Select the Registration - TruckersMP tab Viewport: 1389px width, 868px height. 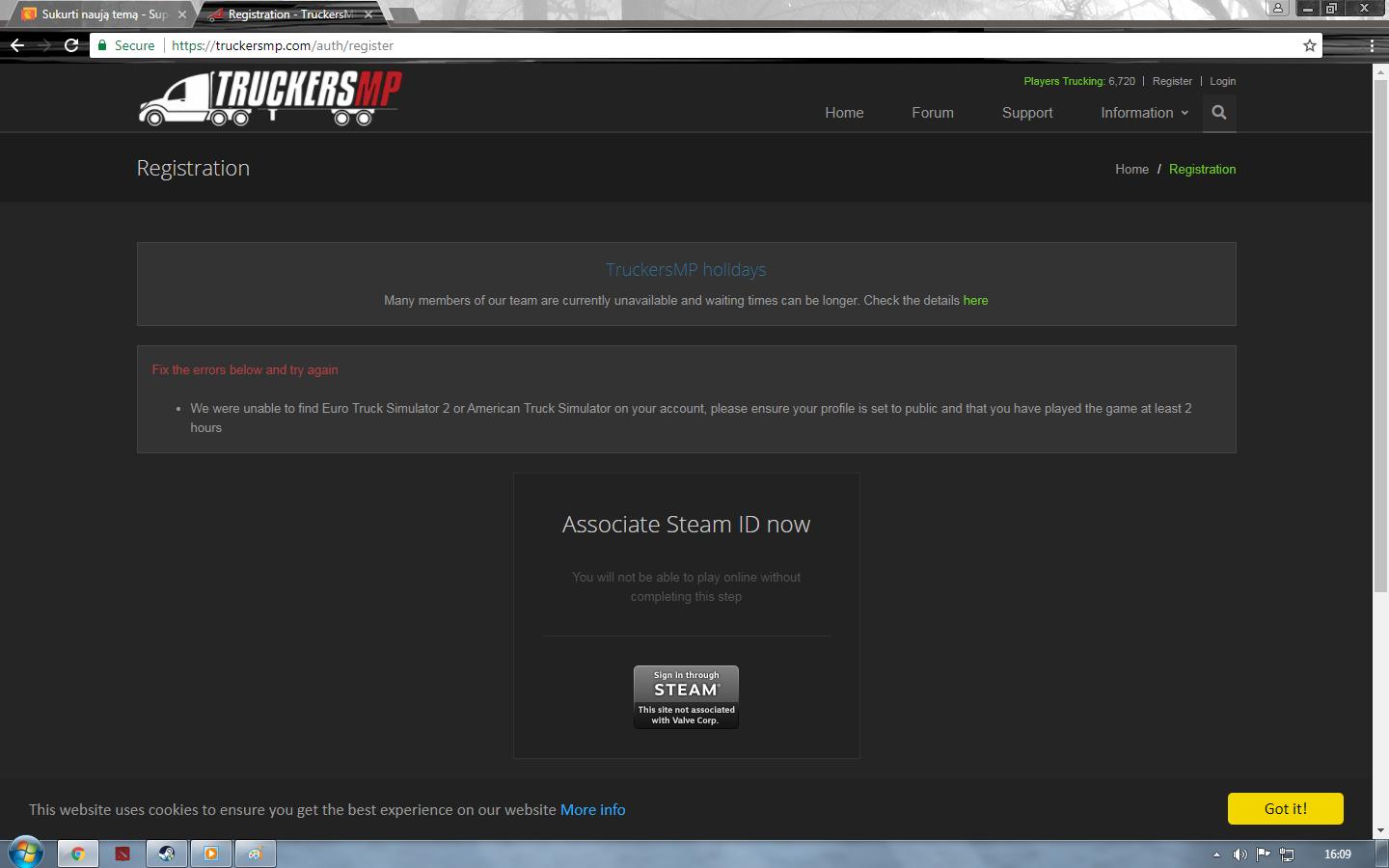[289, 14]
